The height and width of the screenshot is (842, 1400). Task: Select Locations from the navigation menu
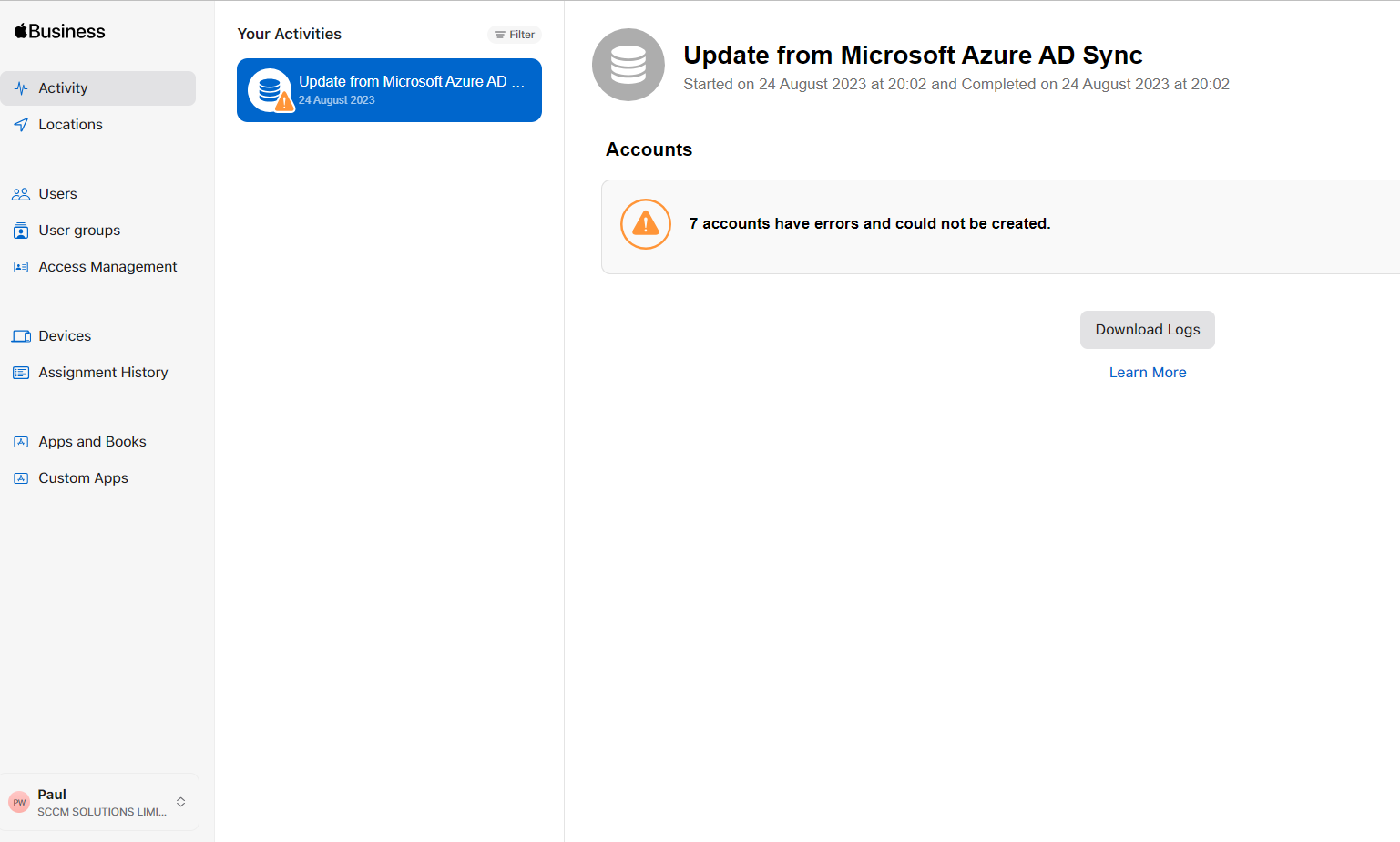pyautogui.click(x=70, y=124)
